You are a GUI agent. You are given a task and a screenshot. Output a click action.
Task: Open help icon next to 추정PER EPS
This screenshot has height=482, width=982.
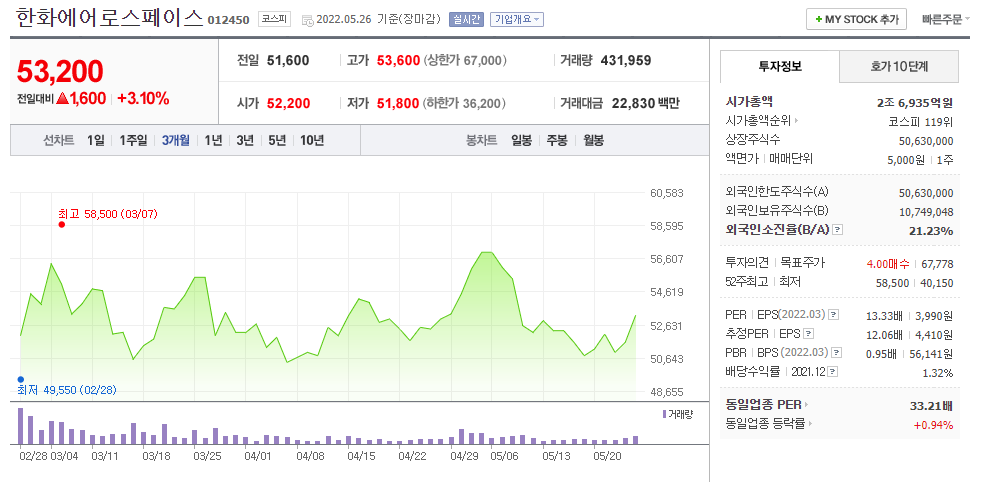click(x=809, y=334)
